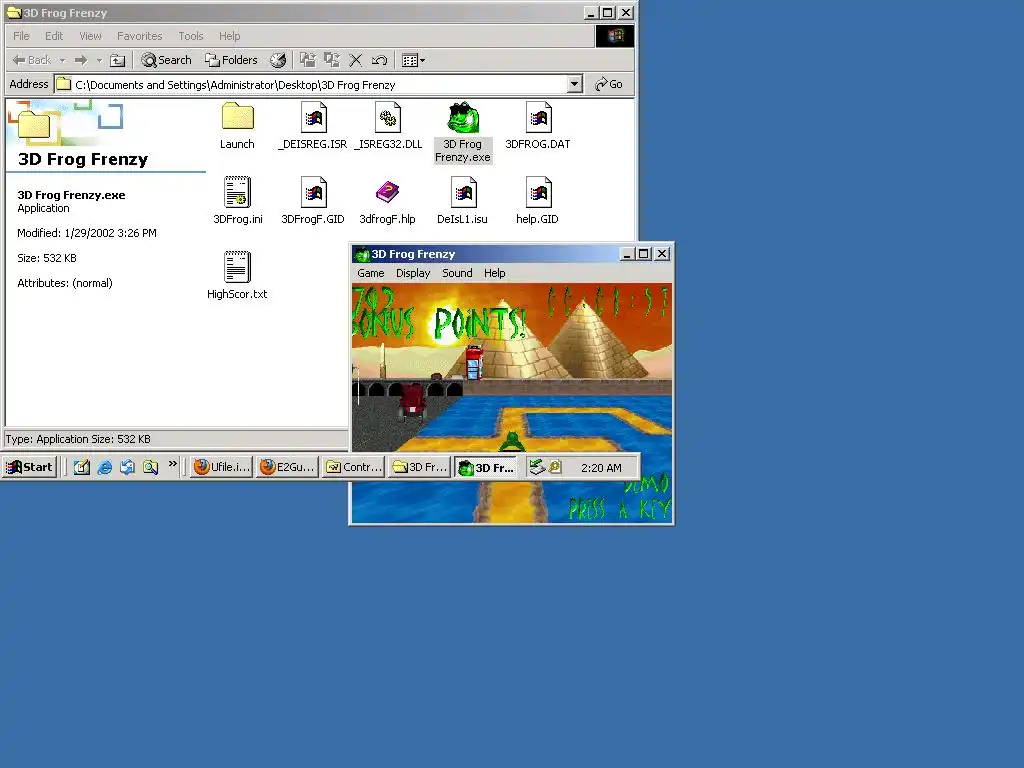Screen dimensions: 1024x768
Task: Click the Windows logo throbber in Explorer
Action: pyautogui.click(x=615, y=36)
